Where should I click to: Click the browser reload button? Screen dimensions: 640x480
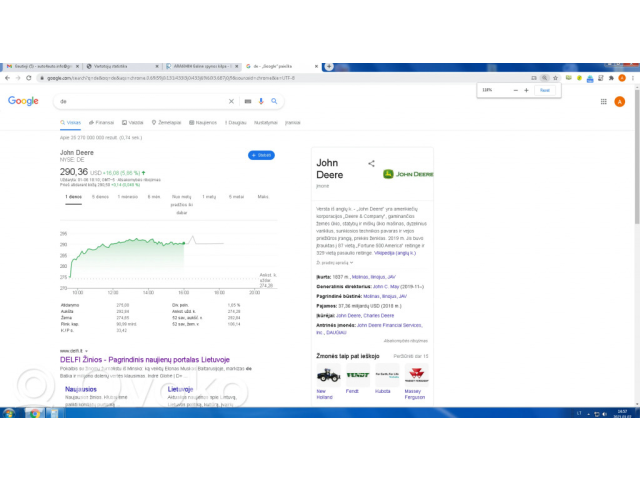[x=30, y=77]
